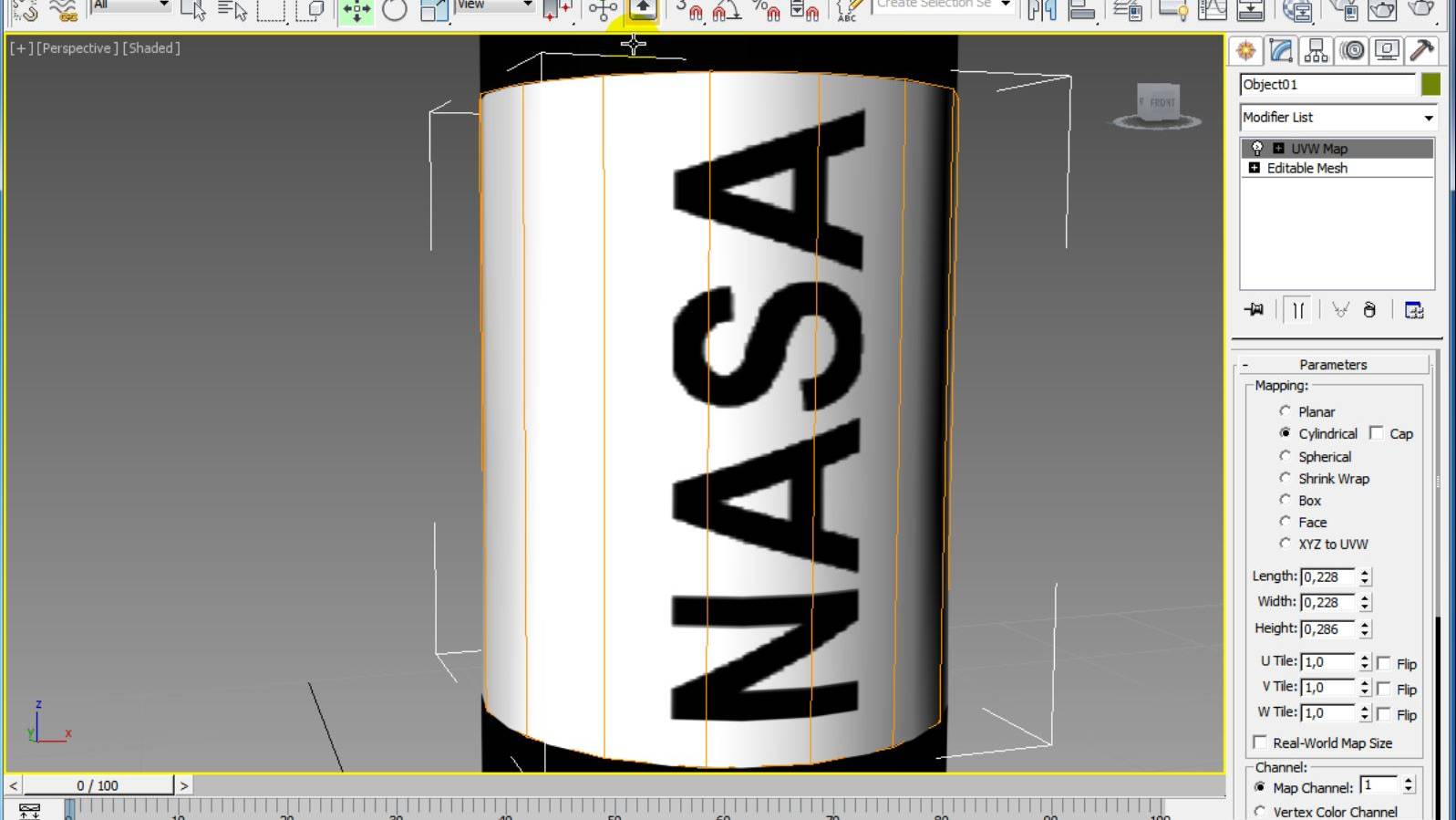Toggle Show End Result icon

1298,310
